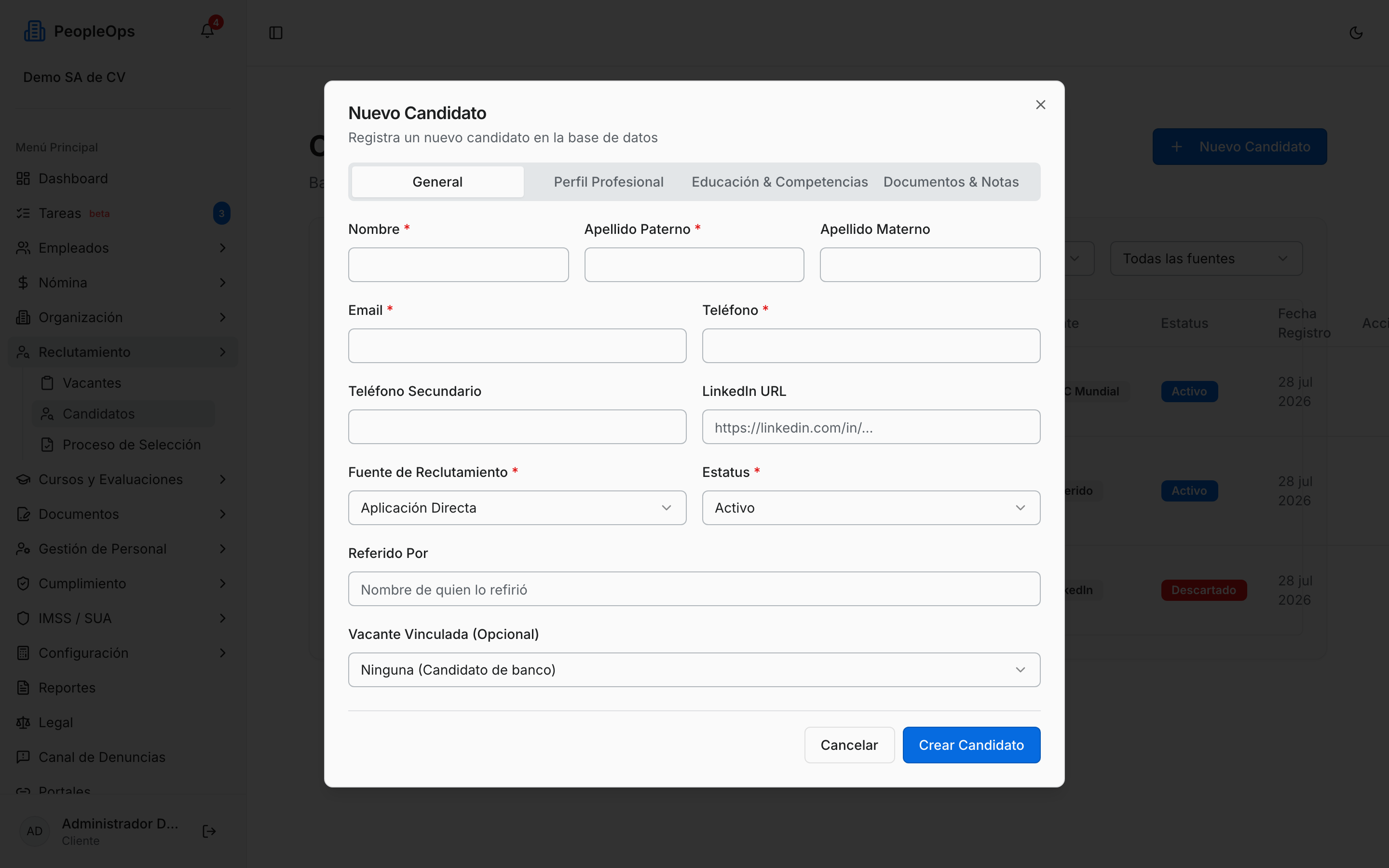Click the Gestión de Personal icon
Screen dimensions: 1389x868
(23, 549)
